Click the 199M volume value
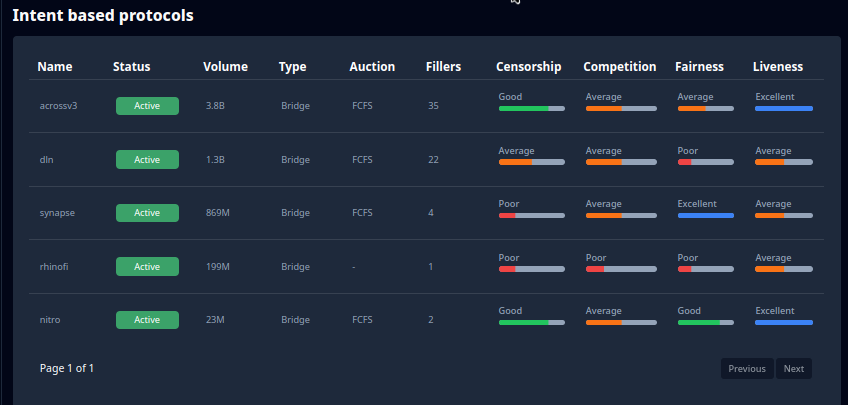The image size is (848, 405). 217,267
